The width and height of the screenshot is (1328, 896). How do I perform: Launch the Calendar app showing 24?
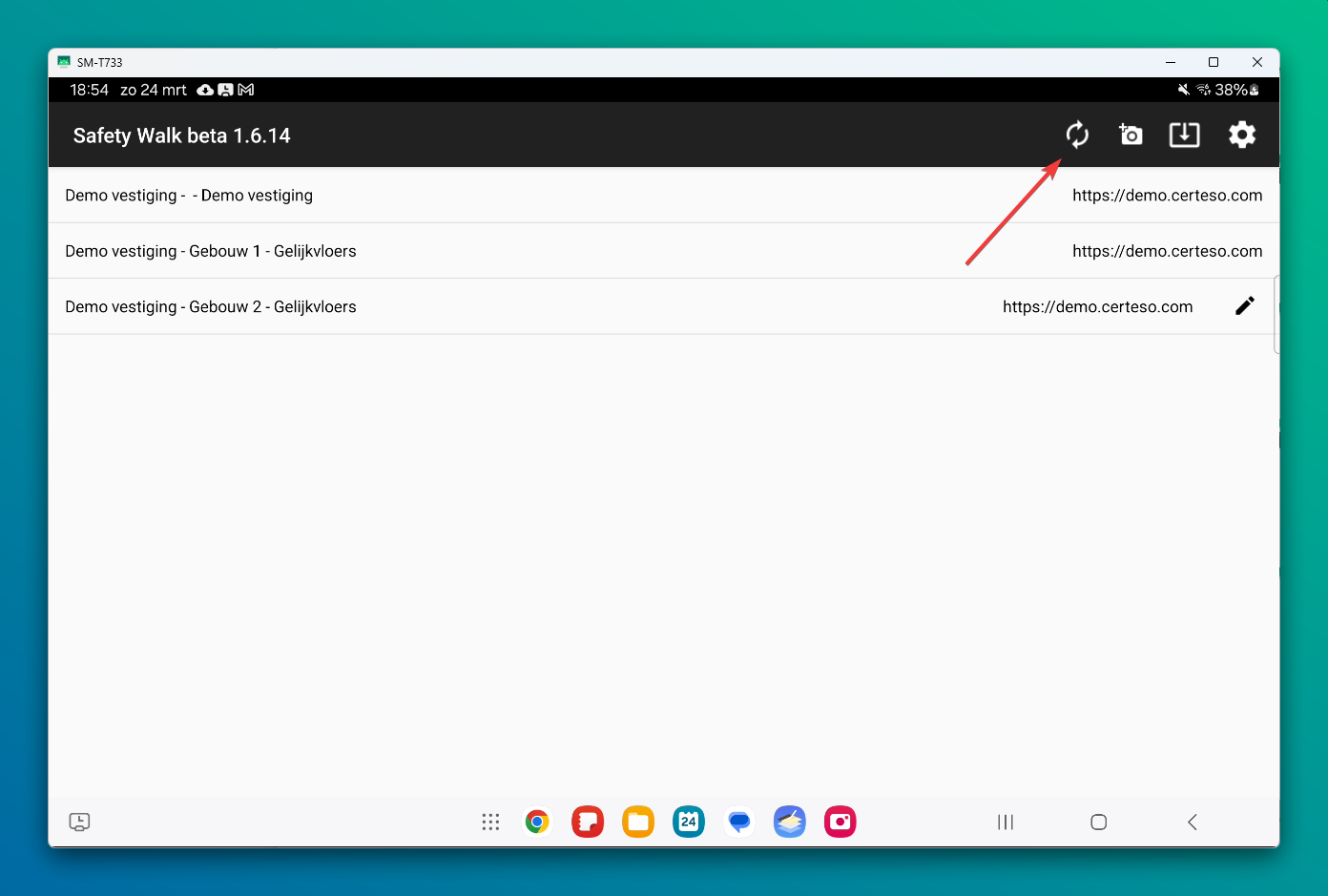pyautogui.click(x=689, y=822)
